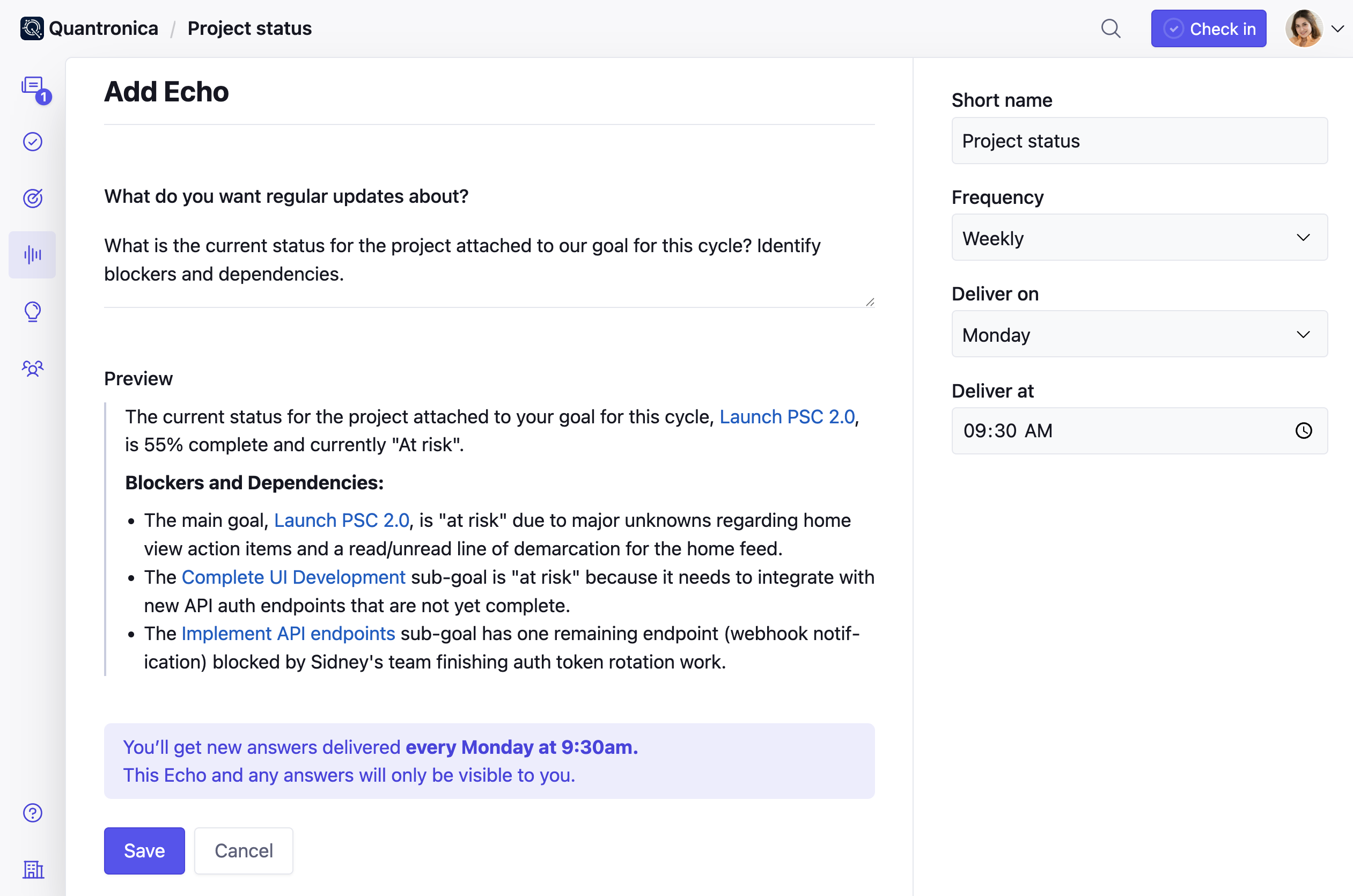Navigate to Quantronica in the breadcrumb
This screenshot has width=1353, height=896.
click(x=104, y=28)
